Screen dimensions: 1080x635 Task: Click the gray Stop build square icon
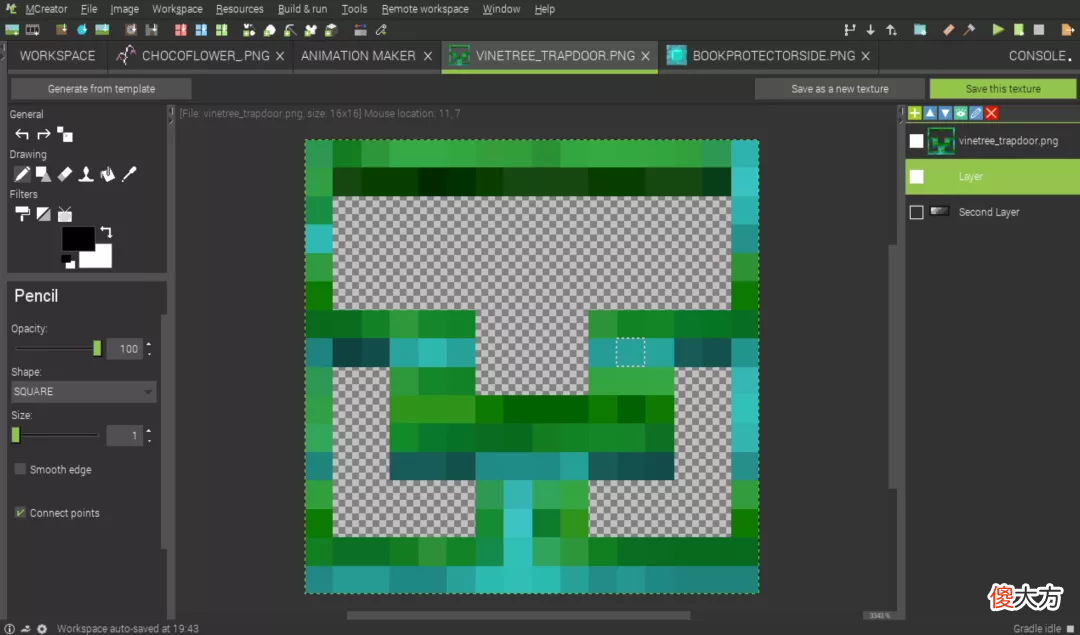tap(1039, 30)
